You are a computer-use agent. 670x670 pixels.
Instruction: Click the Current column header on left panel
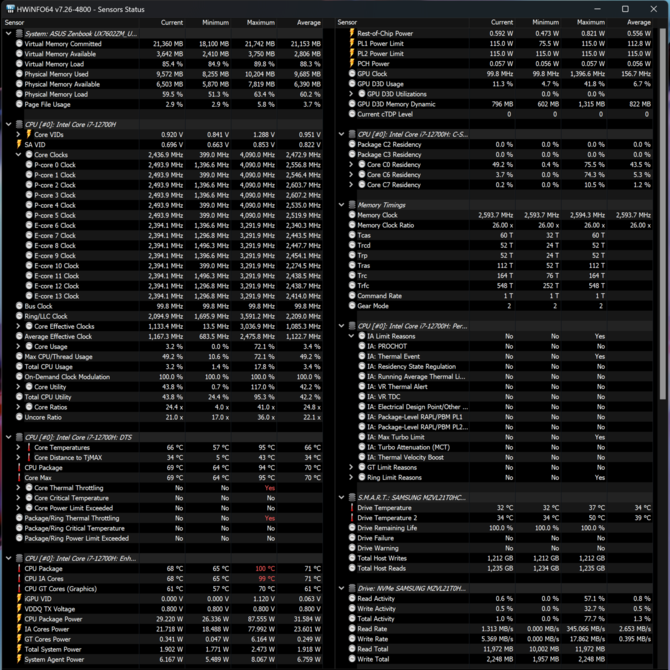pyautogui.click(x=172, y=22)
